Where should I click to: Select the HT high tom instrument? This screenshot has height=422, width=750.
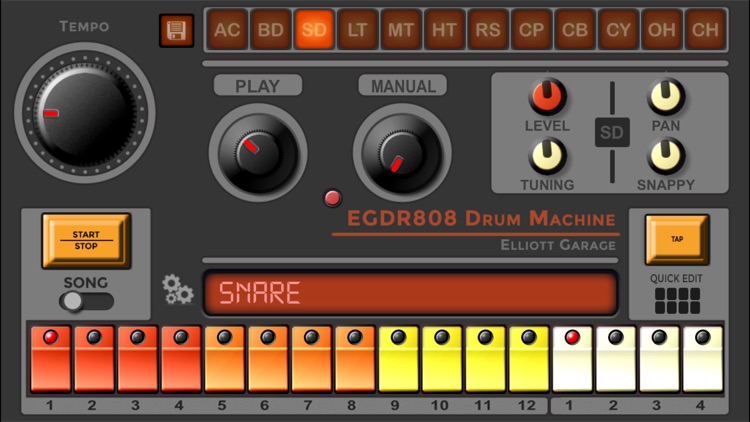tap(444, 30)
